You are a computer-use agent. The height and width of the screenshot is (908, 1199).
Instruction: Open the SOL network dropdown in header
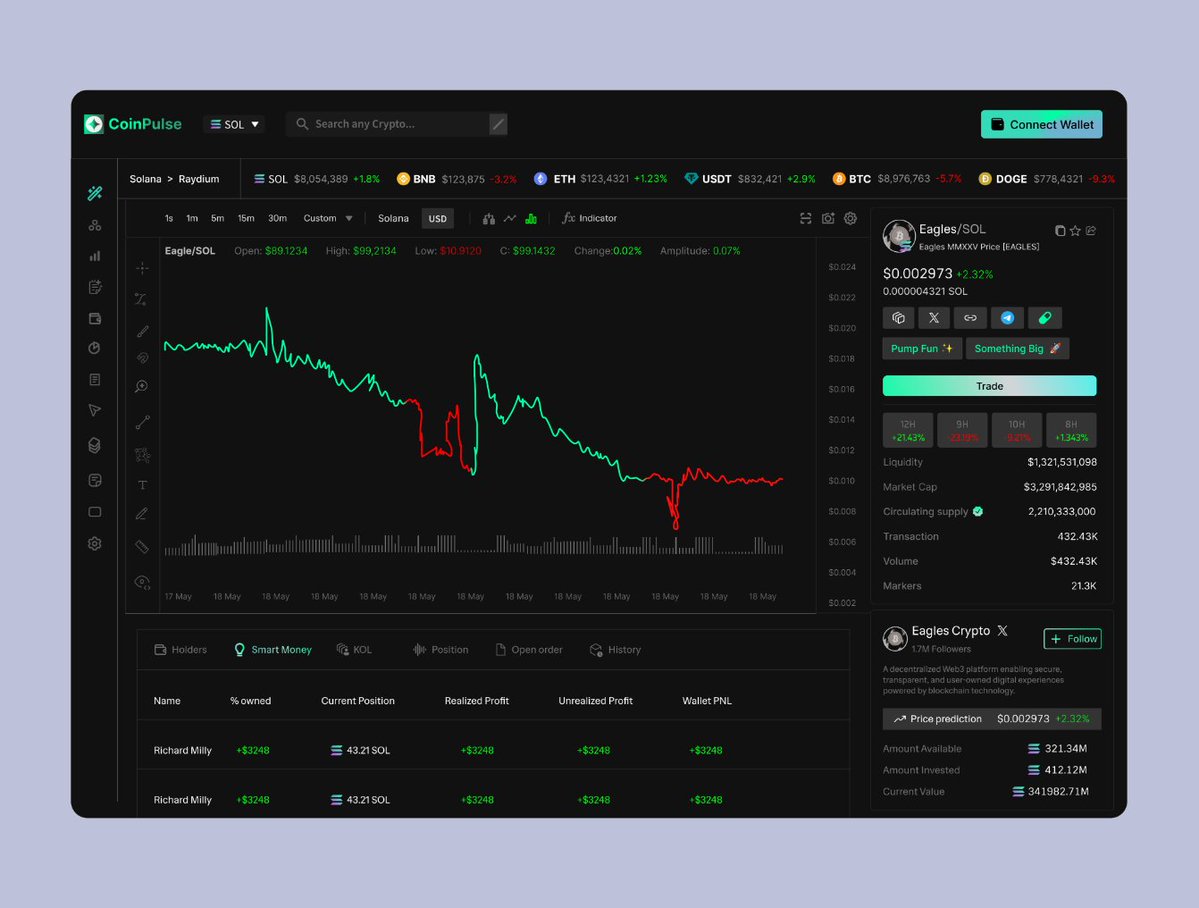tap(235, 125)
